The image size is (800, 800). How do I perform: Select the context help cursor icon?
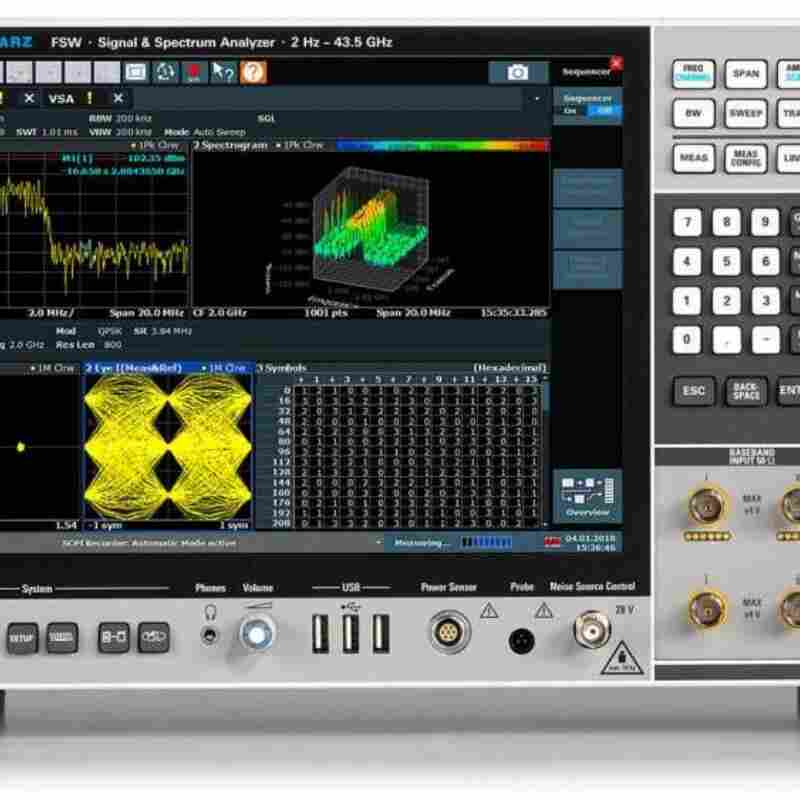pyautogui.click(x=223, y=72)
